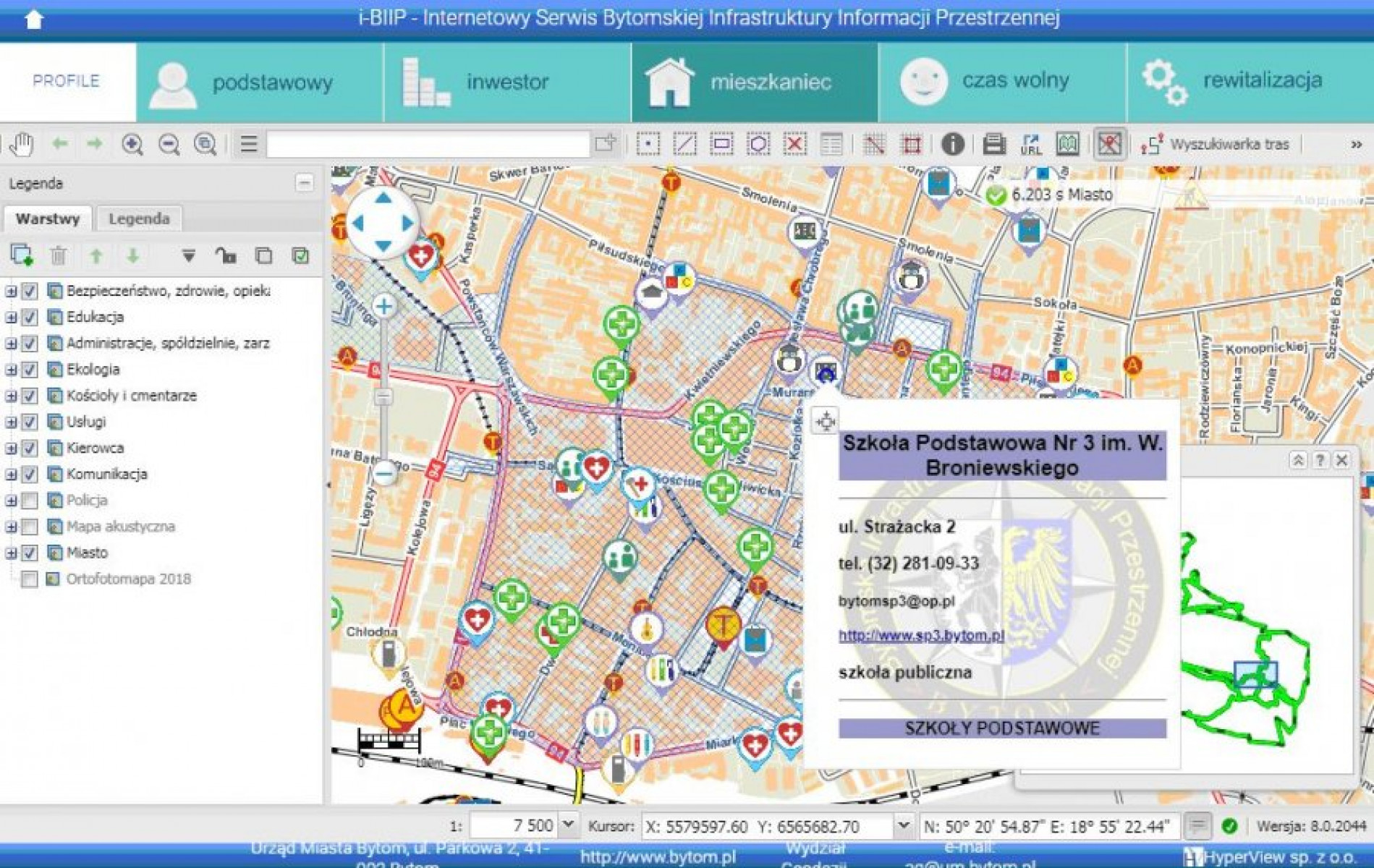Click add layer icon in Warstwy toolbar
Viewport: 1374px width, 868px height.
pos(22,255)
